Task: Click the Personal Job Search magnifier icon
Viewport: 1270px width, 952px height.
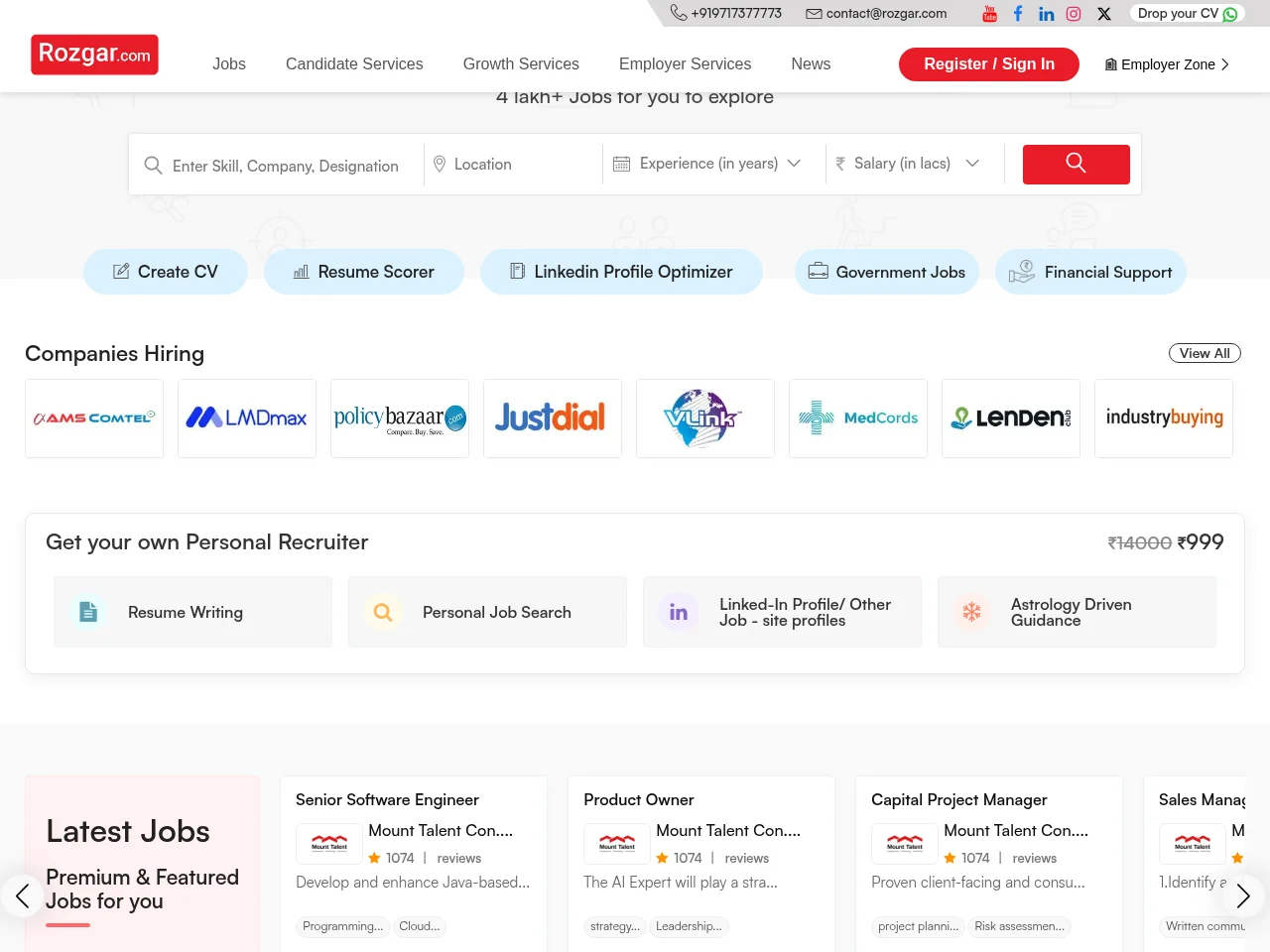Action: [383, 612]
